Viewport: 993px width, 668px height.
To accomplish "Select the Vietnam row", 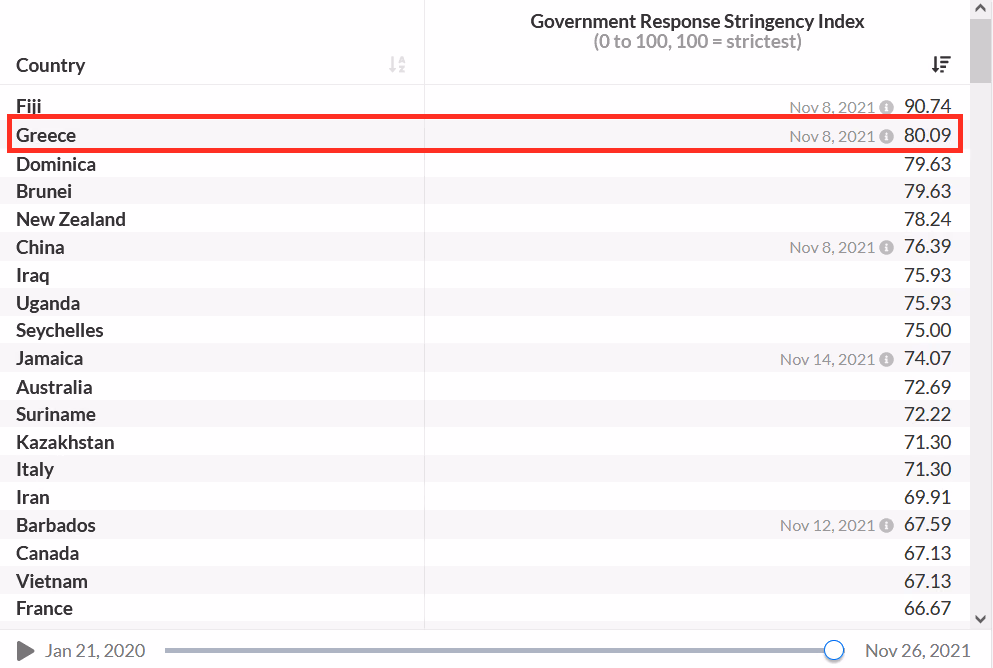I will tap(484, 581).
